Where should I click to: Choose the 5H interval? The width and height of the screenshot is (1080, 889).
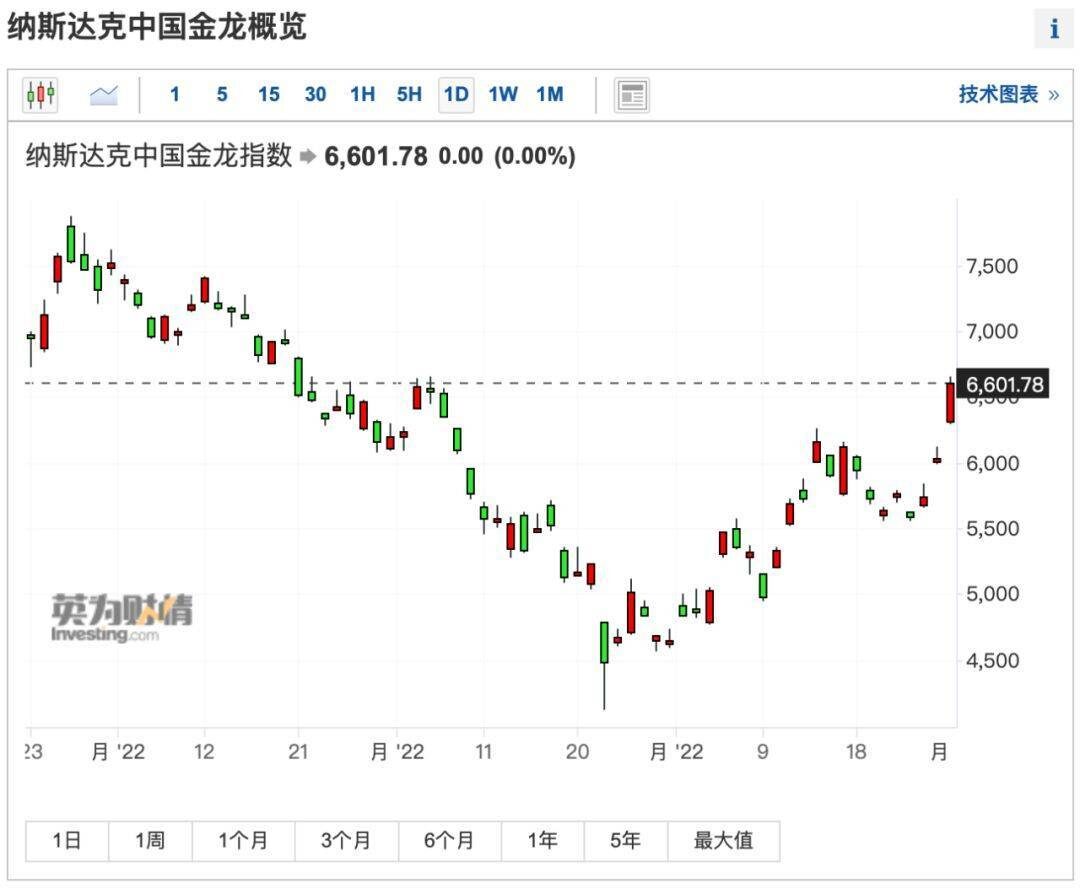click(x=409, y=94)
